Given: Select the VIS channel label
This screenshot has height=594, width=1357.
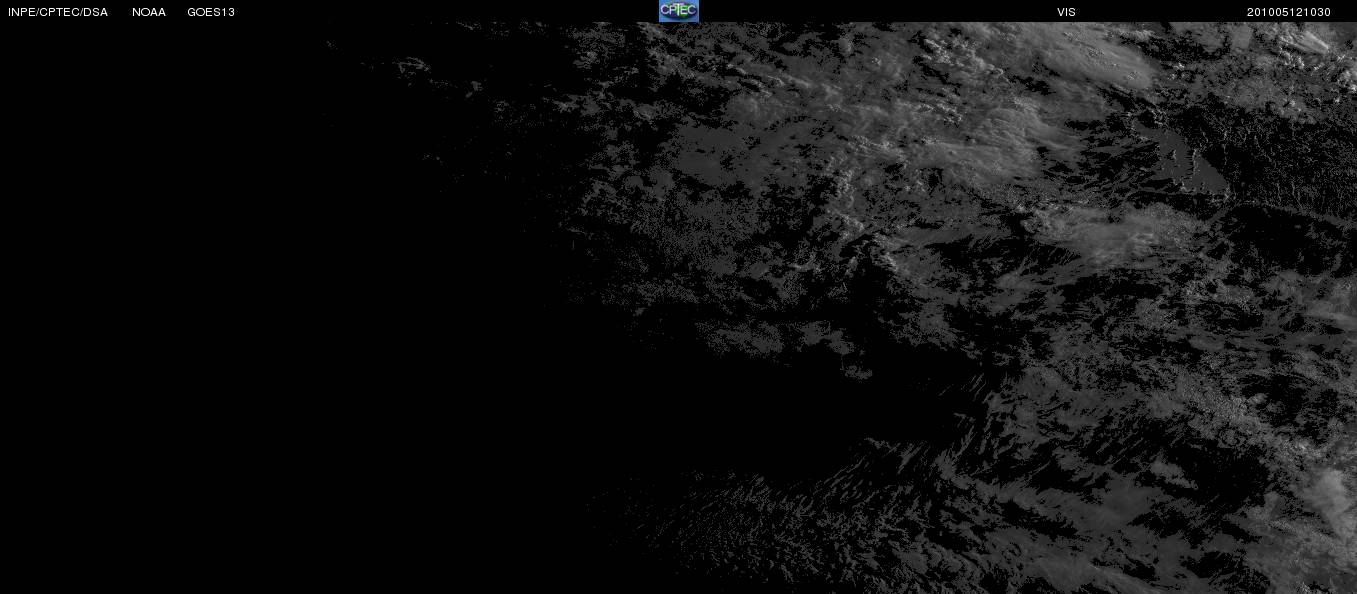Looking at the screenshot, I should click(1066, 12).
